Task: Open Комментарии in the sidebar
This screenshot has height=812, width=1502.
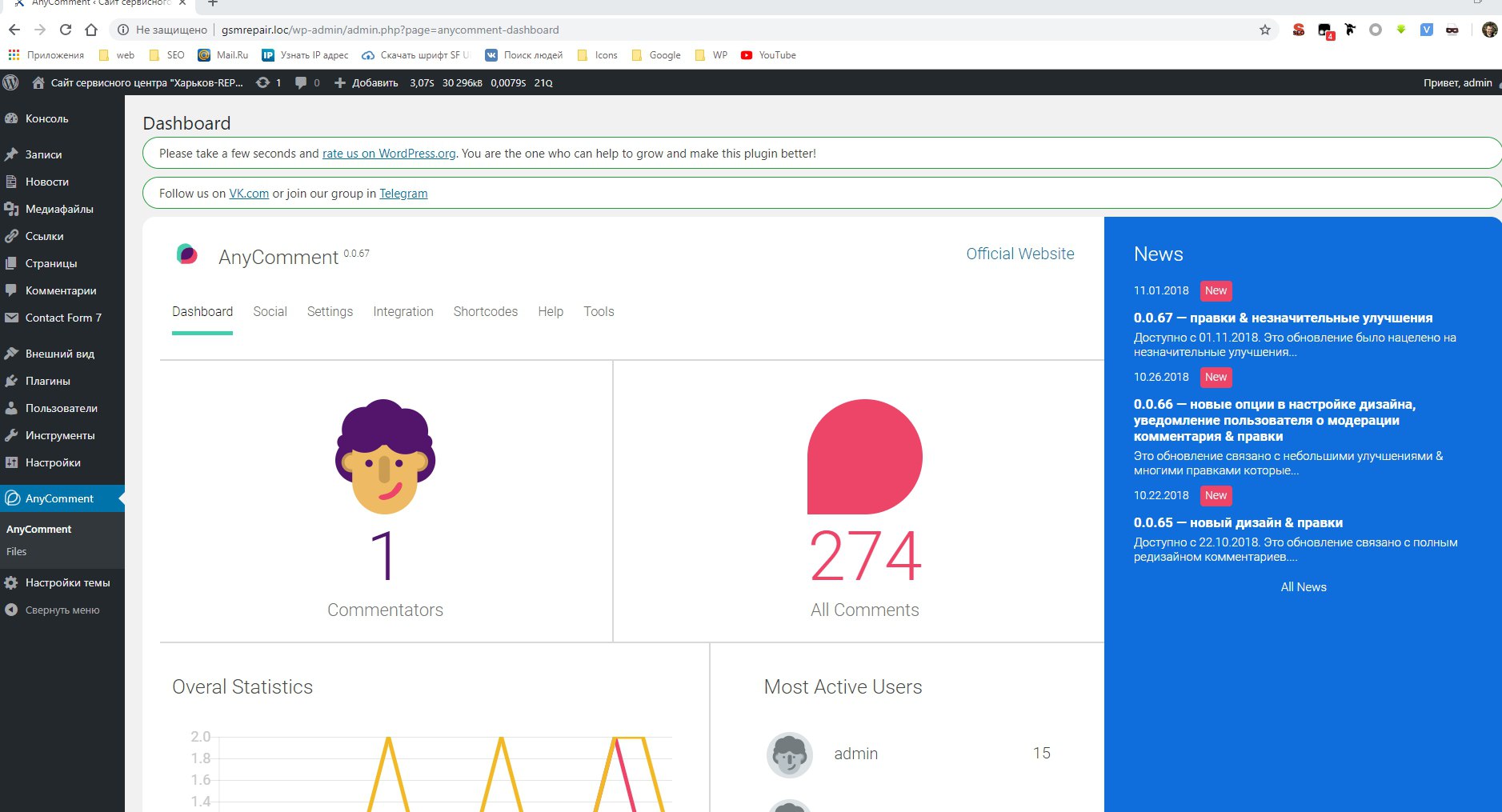Action: tap(62, 290)
